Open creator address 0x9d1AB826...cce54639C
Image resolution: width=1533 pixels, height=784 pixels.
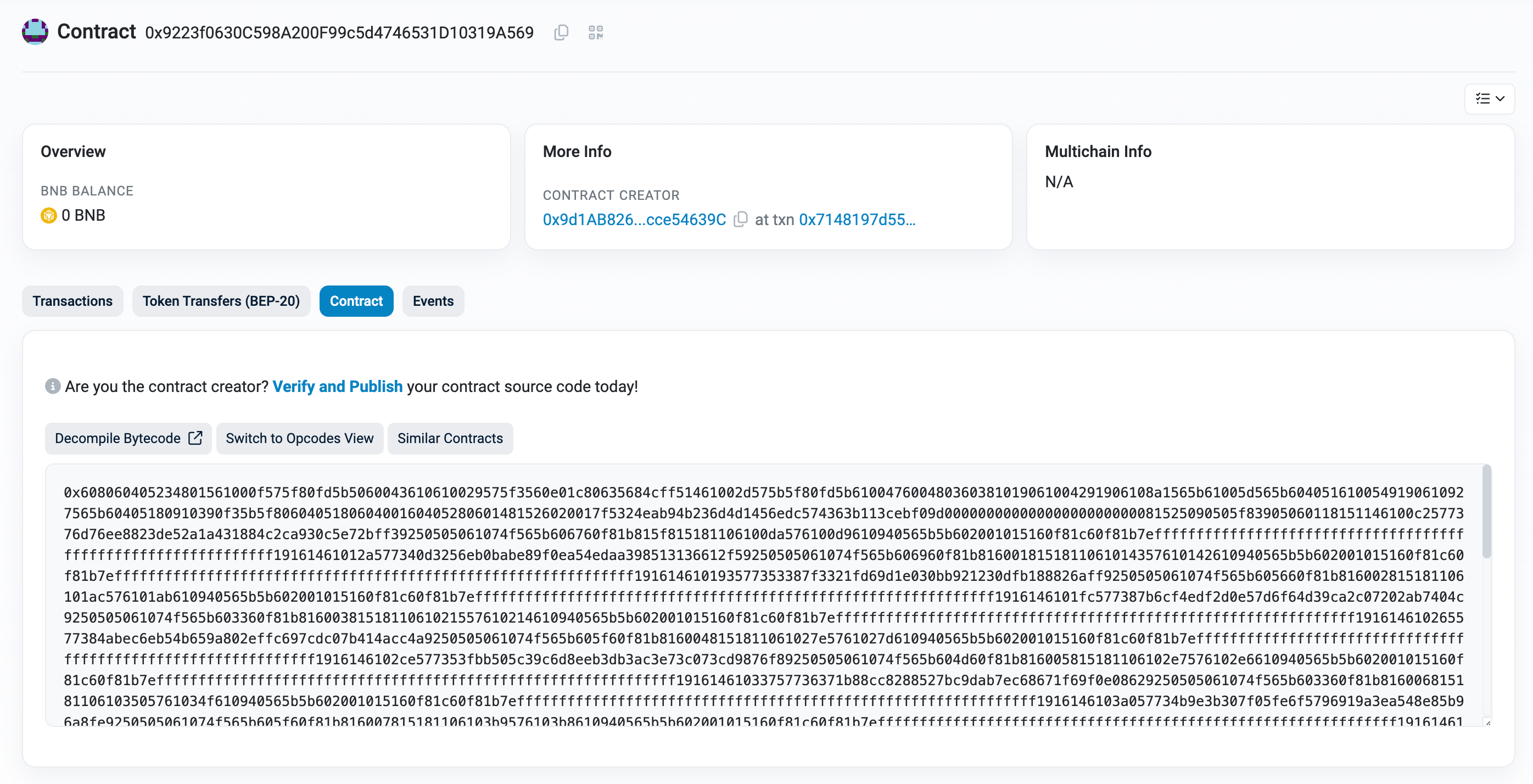click(x=634, y=220)
